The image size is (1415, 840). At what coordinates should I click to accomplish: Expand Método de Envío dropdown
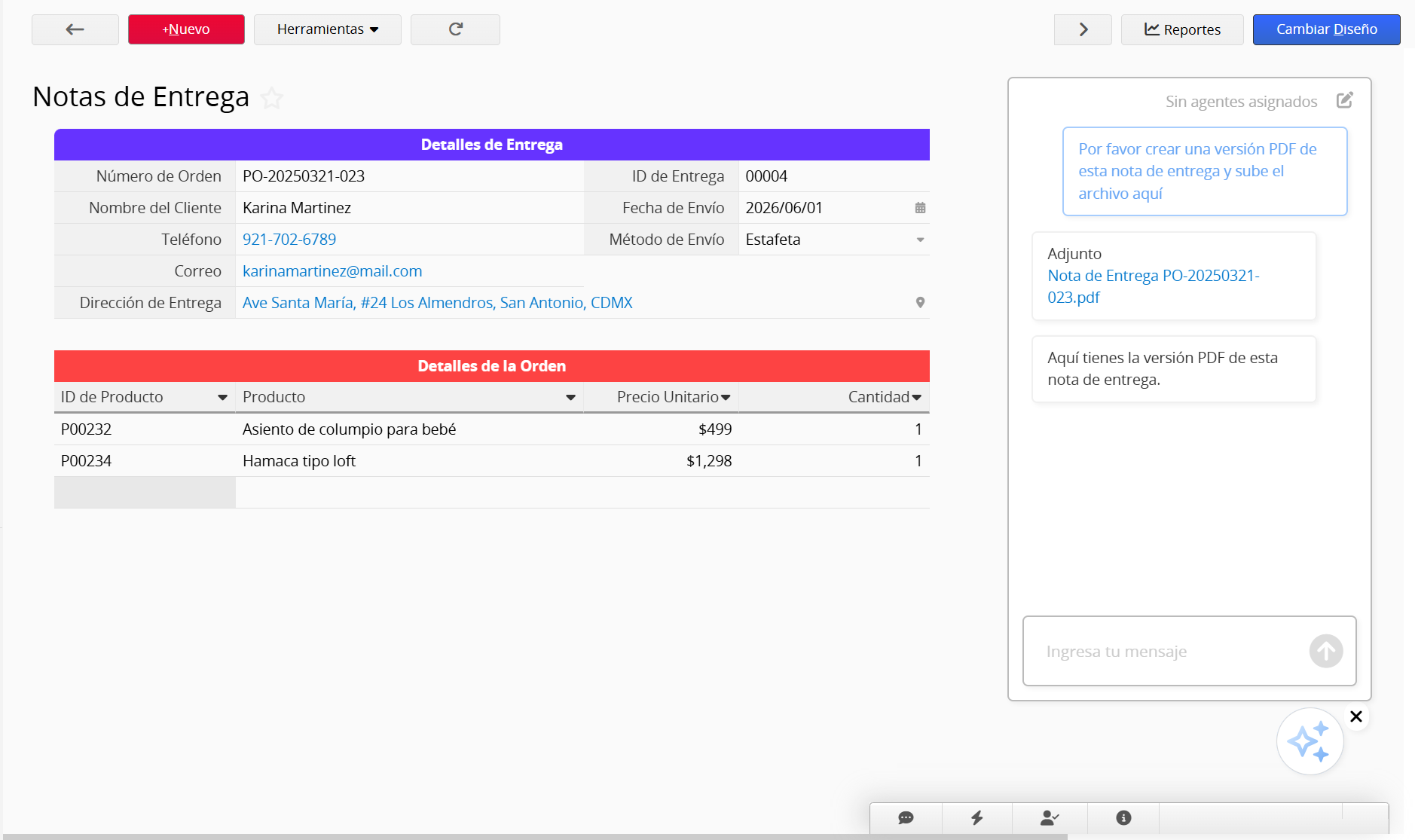coord(920,240)
